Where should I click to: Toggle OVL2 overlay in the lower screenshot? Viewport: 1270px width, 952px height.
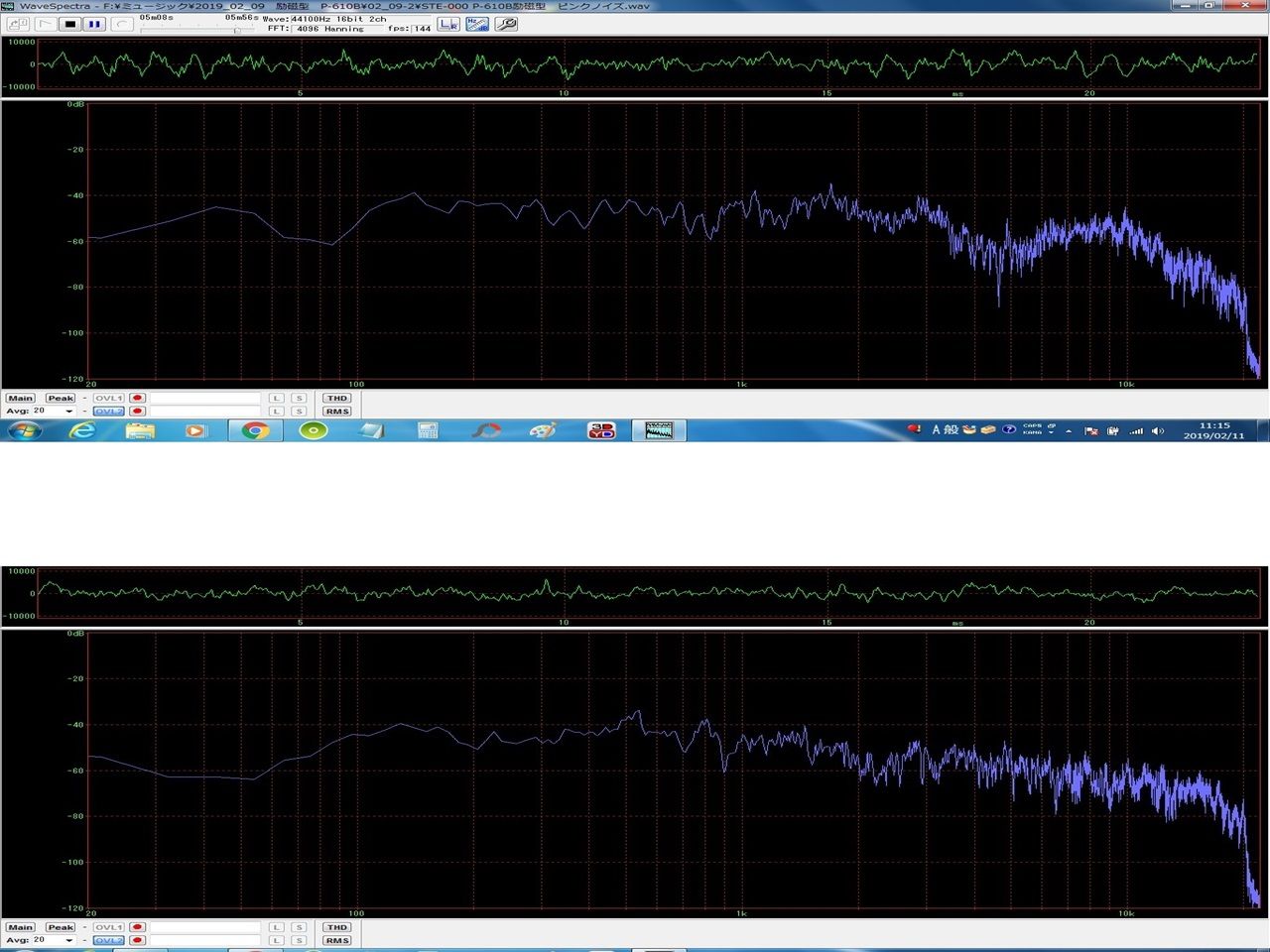[x=109, y=940]
